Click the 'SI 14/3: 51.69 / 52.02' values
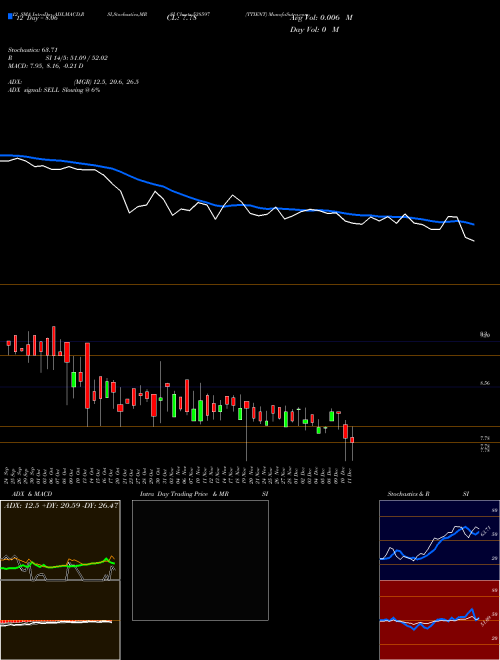The width and height of the screenshot is (500, 660). point(77,58)
